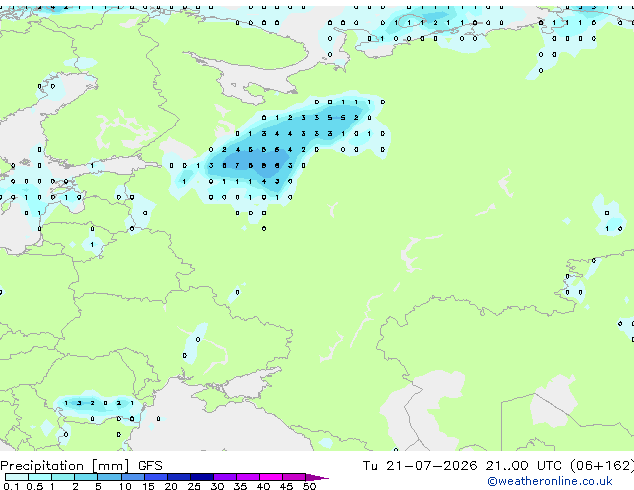The width and height of the screenshot is (634, 490).
Task: Click the forecast run text "(06+162)"
Action: [602, 466]
